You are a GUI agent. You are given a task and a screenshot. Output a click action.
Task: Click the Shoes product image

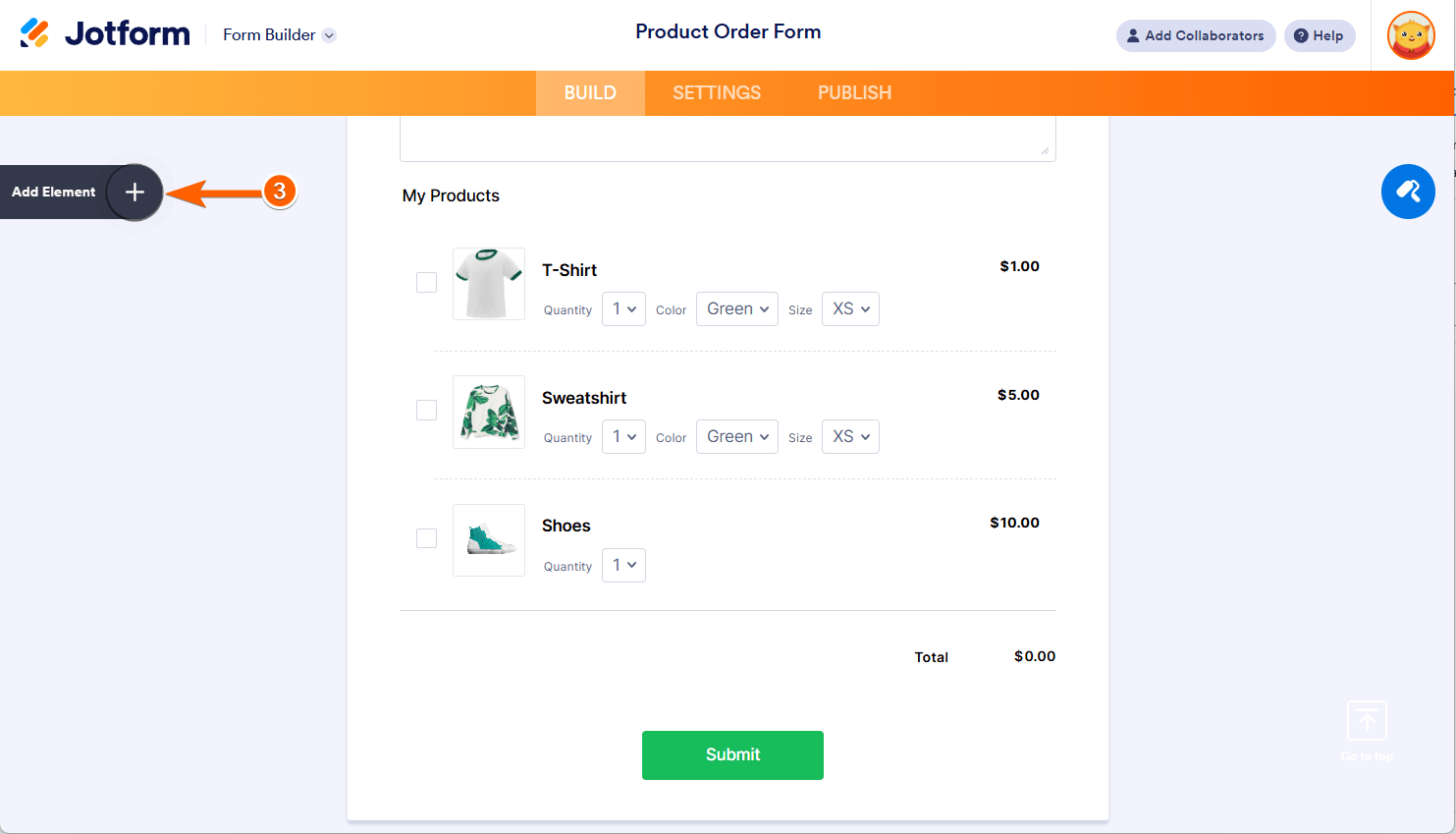tap(489, 540)
